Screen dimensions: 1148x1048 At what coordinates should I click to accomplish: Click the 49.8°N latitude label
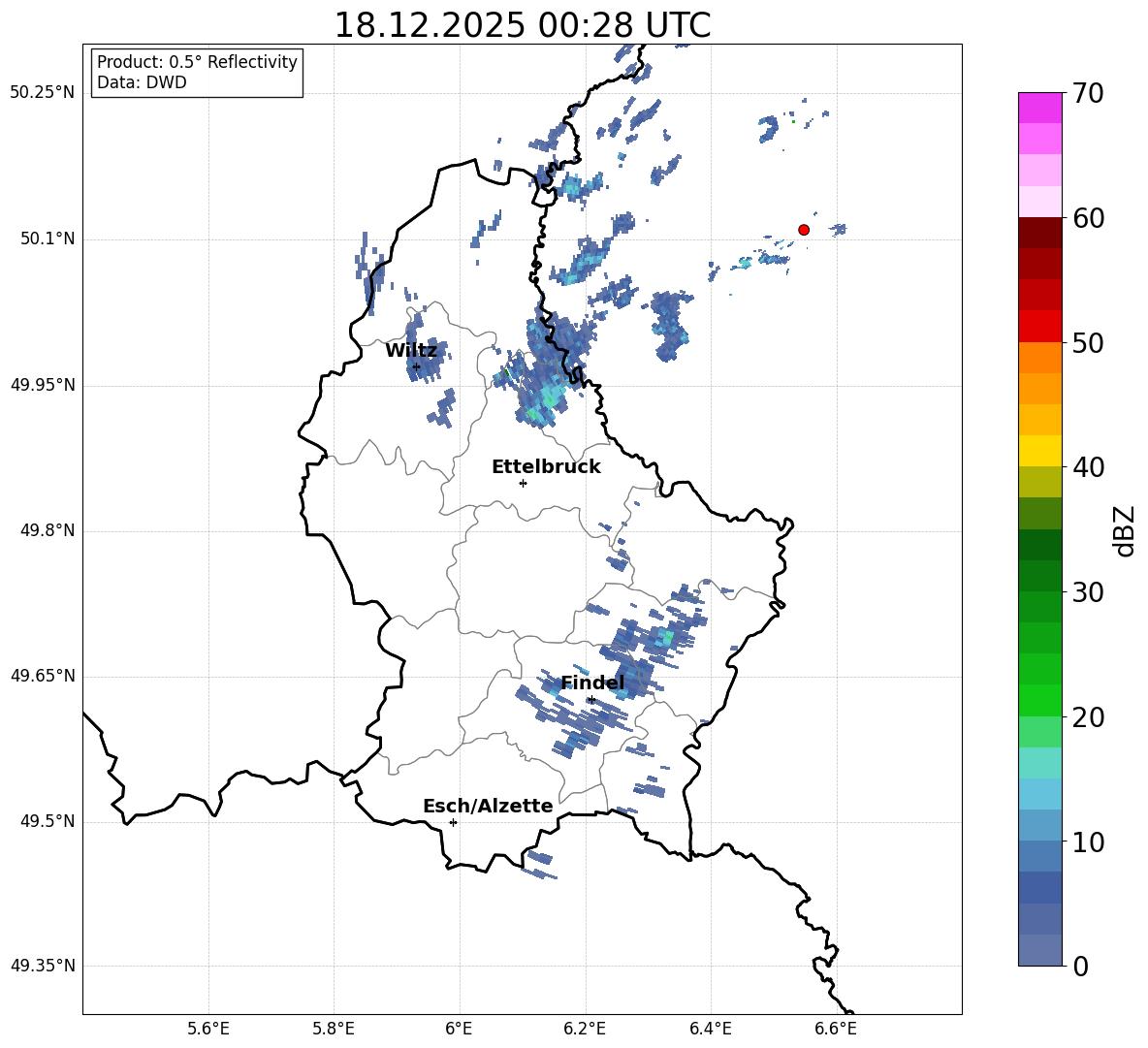click(x=48, y=530)
